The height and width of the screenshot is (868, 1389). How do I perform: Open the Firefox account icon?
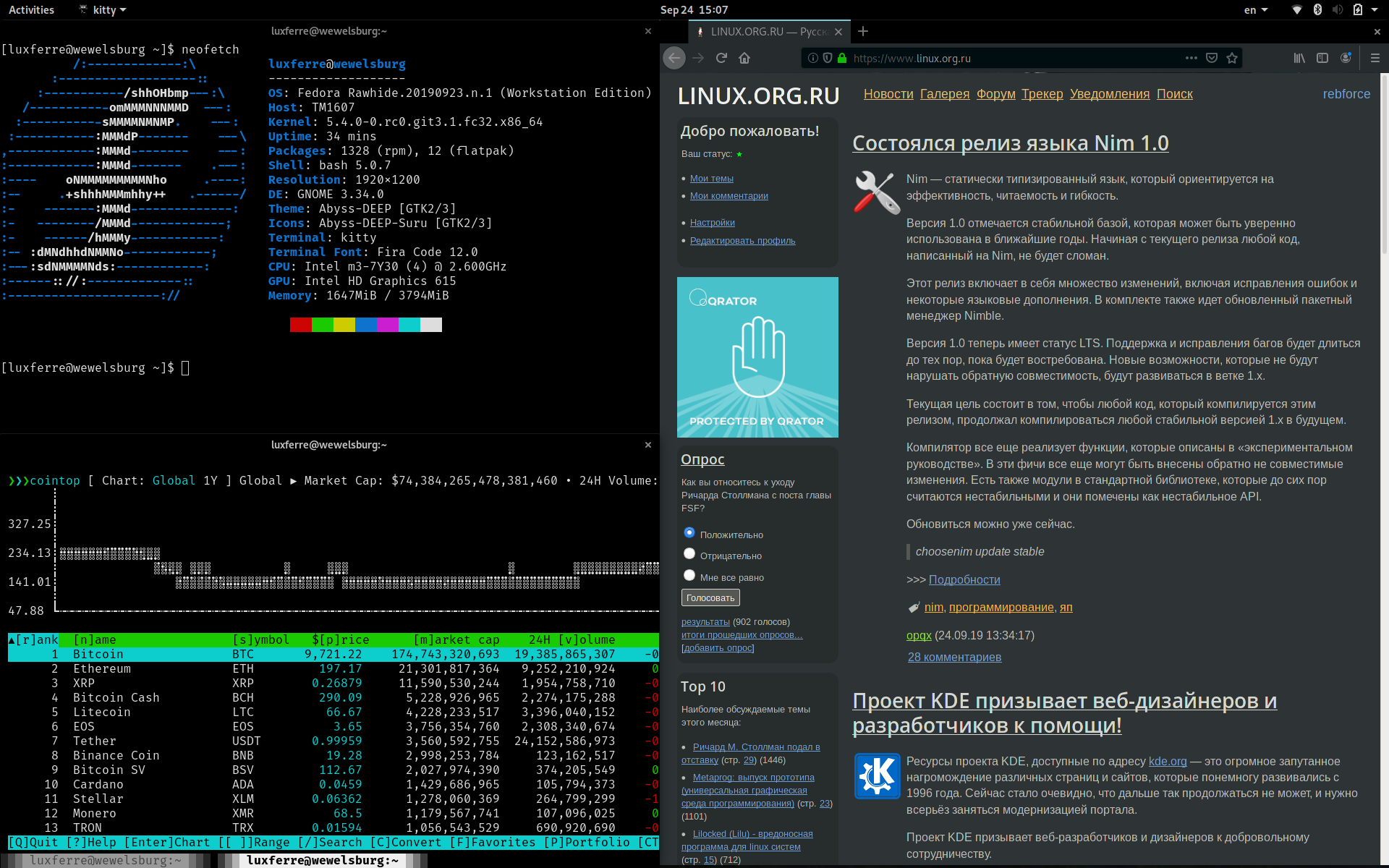pyautogui.click(x=1346, y=58)
